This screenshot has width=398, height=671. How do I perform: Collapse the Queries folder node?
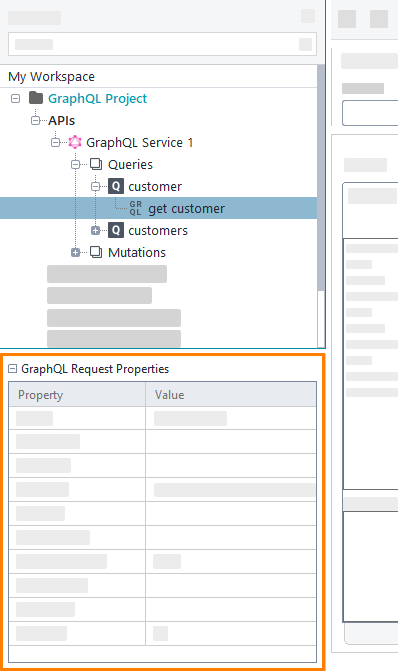point(75,164)
